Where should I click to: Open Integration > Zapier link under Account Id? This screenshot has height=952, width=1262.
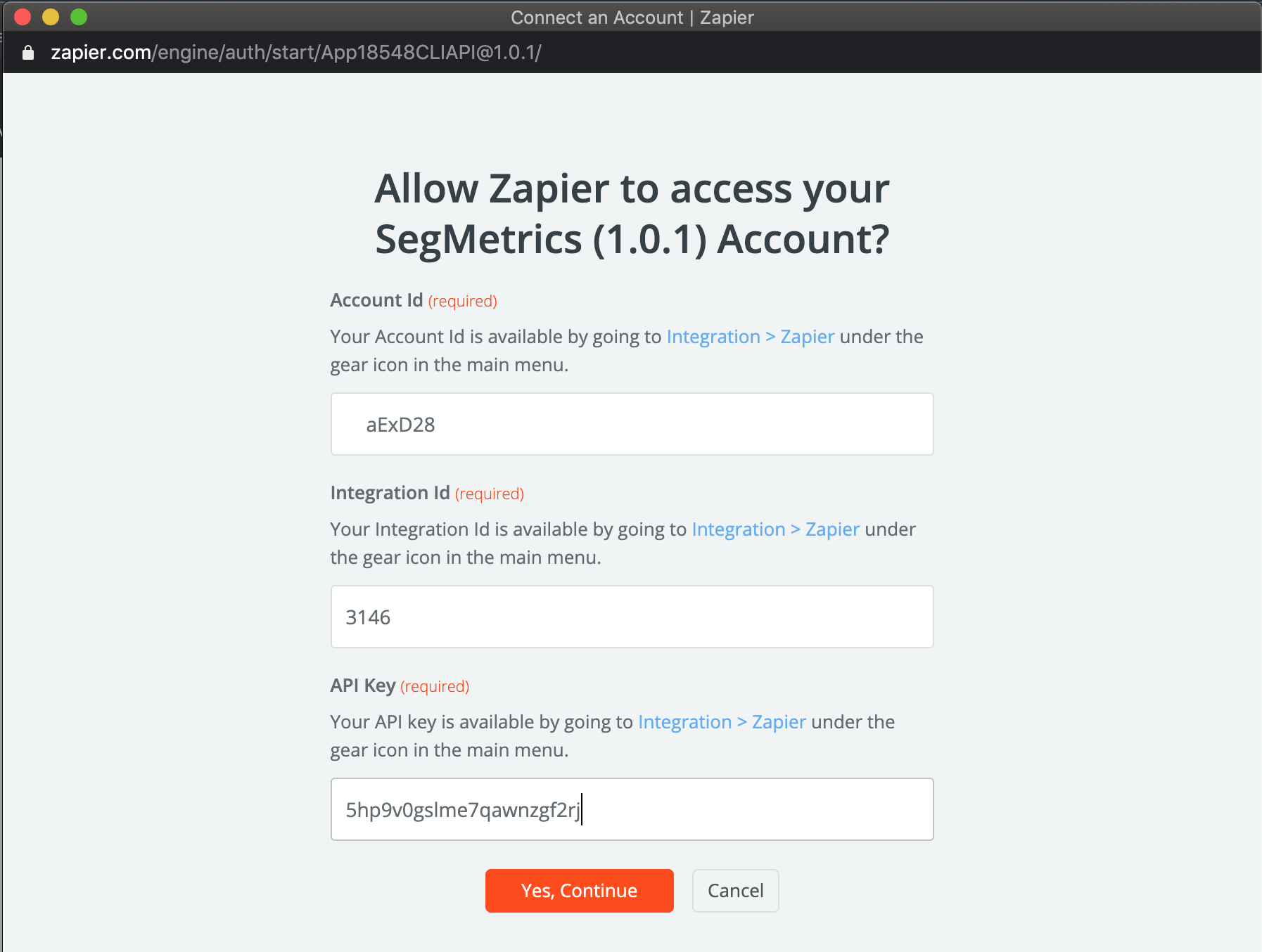[x=750, y=337]
